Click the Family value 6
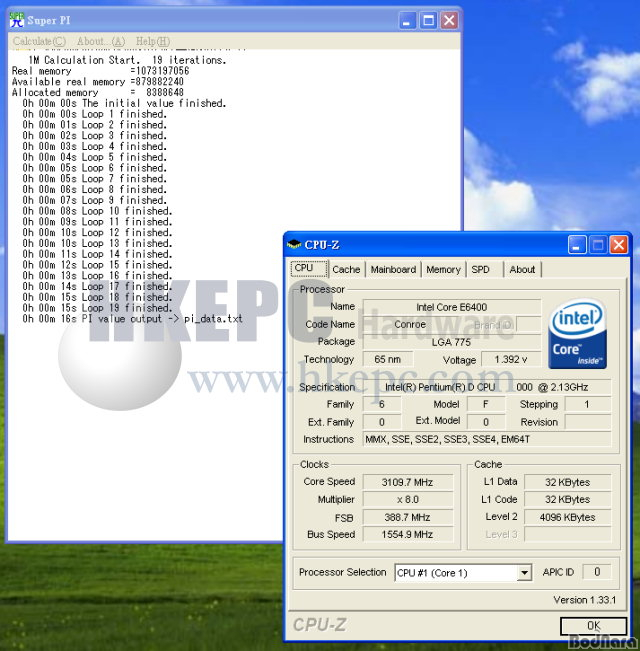 point(382,404)
